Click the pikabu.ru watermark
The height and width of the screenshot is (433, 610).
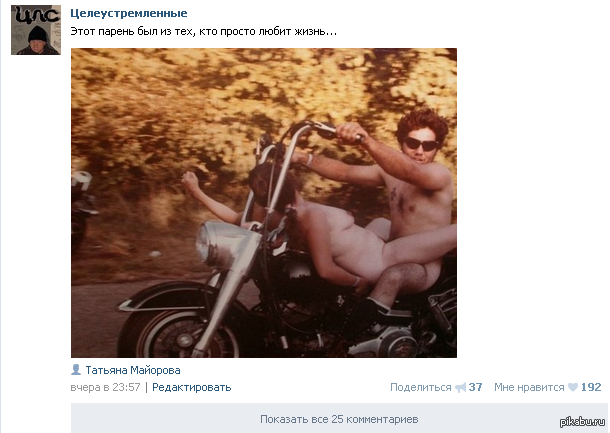pos(582,422)
